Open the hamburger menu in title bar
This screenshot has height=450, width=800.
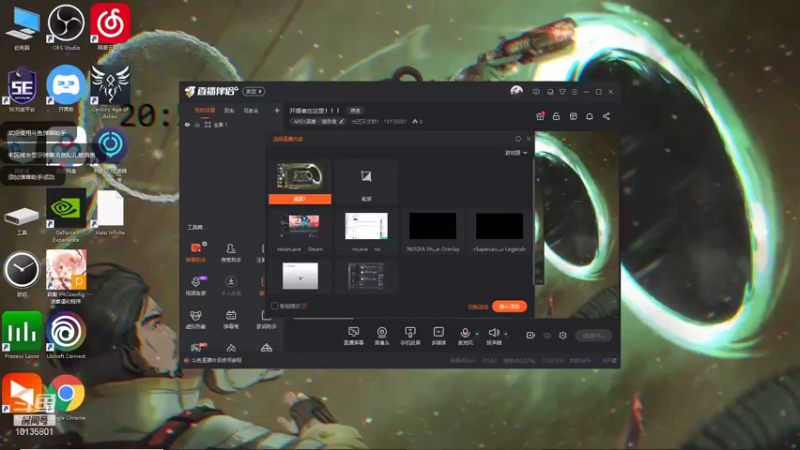click(x=574, y=92)
